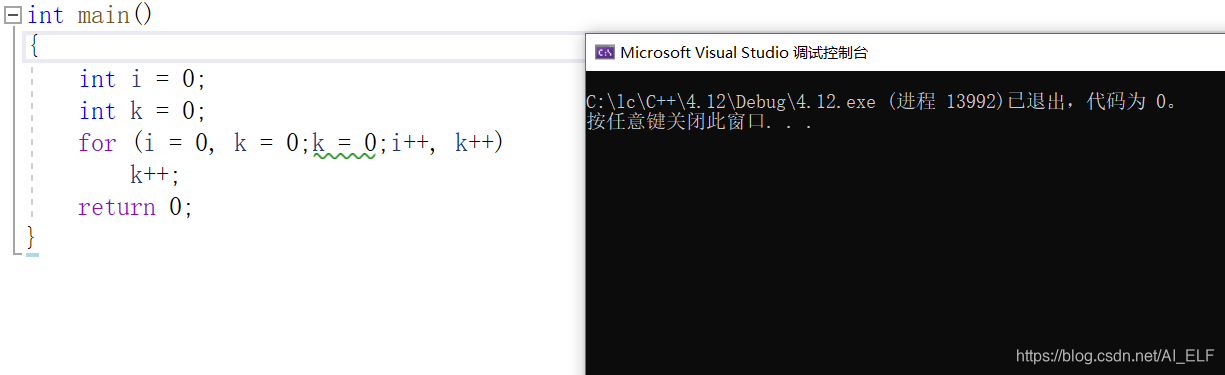Click the 'return 0;' statement
The image size is (1225, 375).
tap(135, 207)
